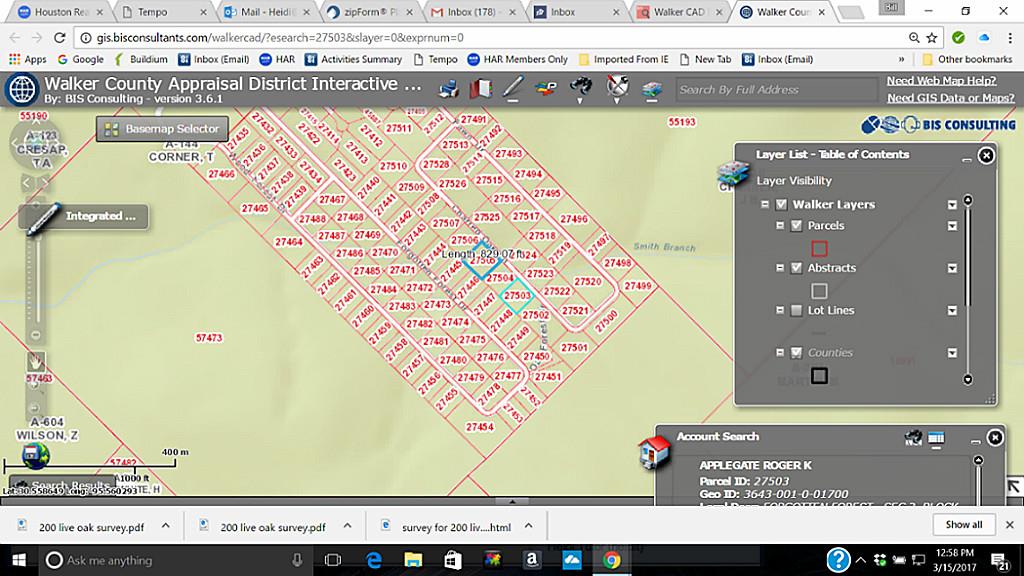Uncheck the Abstracts layer checkbox
Image resolution: width=1024 pixels, height=576 pixels.
pyautogui.click(x=796, y=268)
